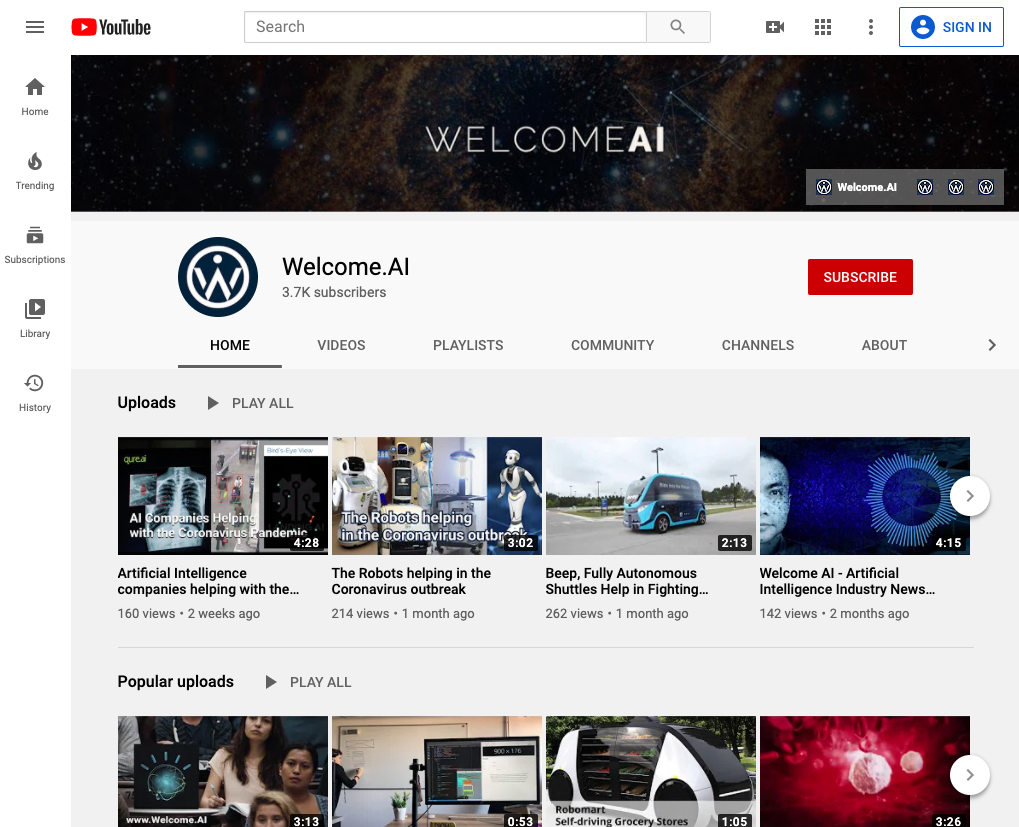Click the second banner social link icon
The image size is (1019, 827).
point(925,187)
